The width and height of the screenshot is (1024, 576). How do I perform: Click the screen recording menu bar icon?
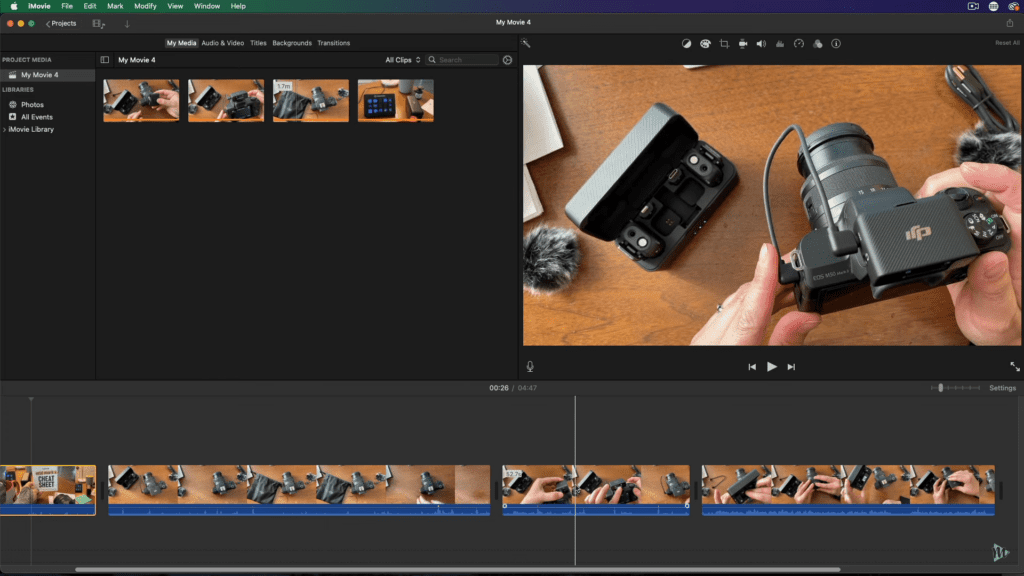[x=973, y=6]
